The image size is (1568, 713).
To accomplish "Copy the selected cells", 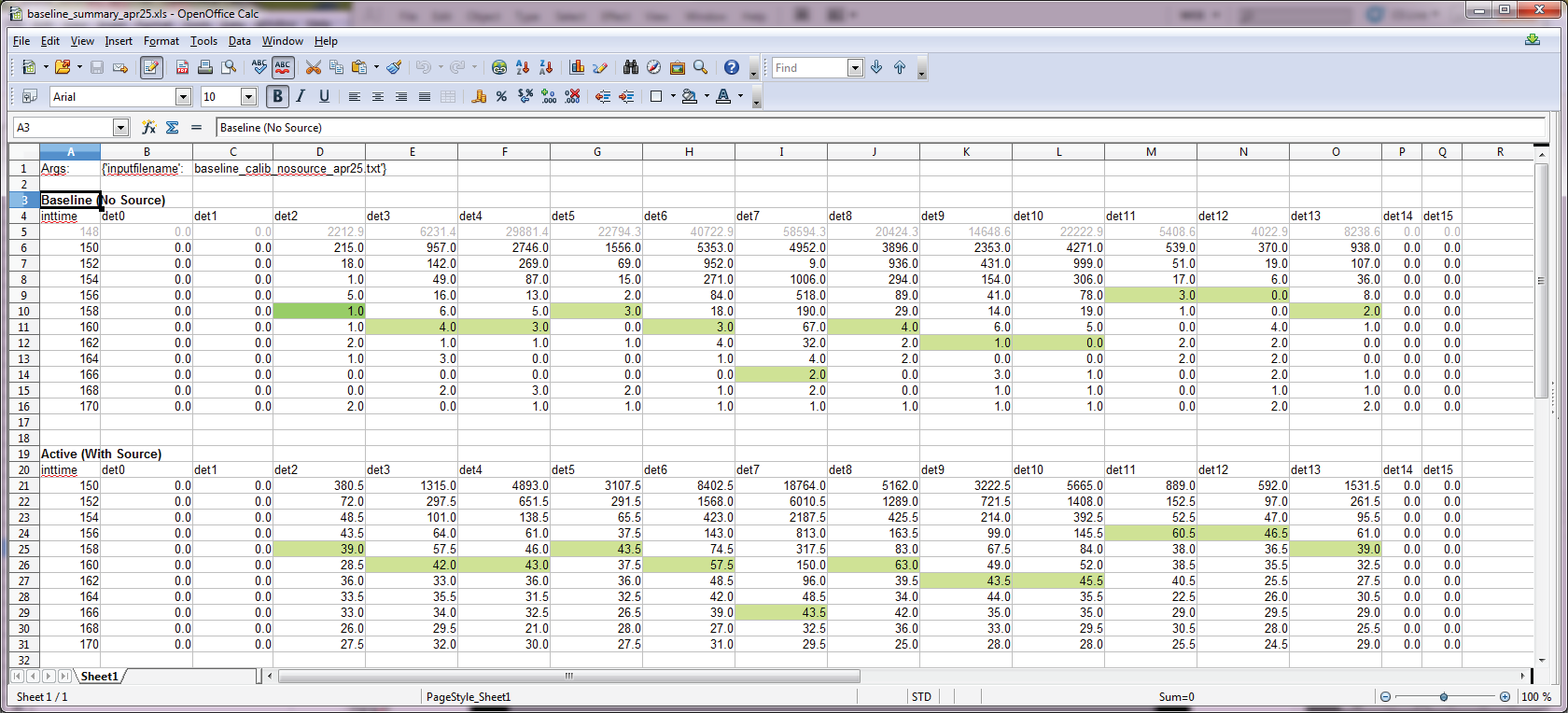I will point(337,67).
